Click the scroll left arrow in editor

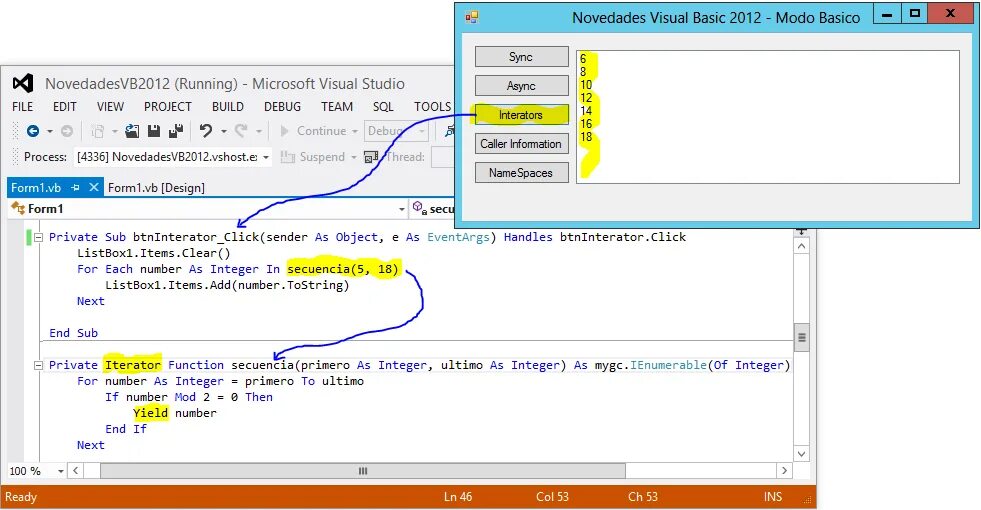tap(76, 471)
